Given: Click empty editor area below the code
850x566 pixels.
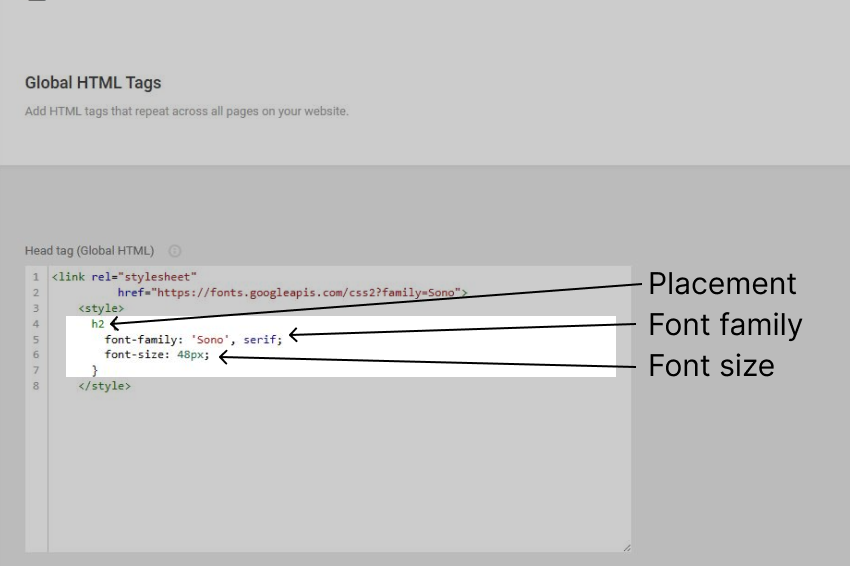Looking at the screenshot, I should (x=339, y=472).
